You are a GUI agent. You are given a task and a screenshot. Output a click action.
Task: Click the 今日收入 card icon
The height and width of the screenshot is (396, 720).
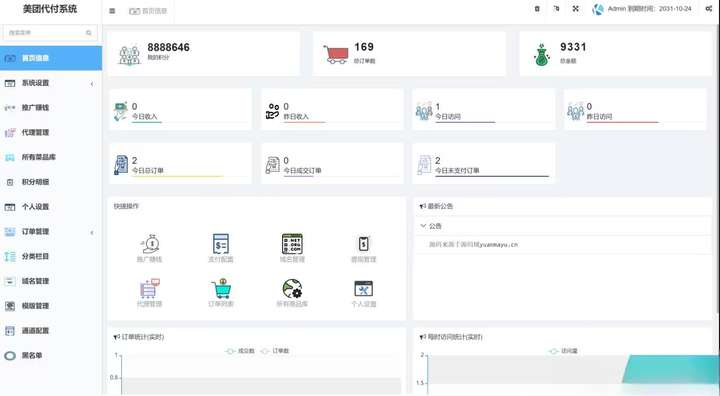pyautogui.click(x=121, y=111)
